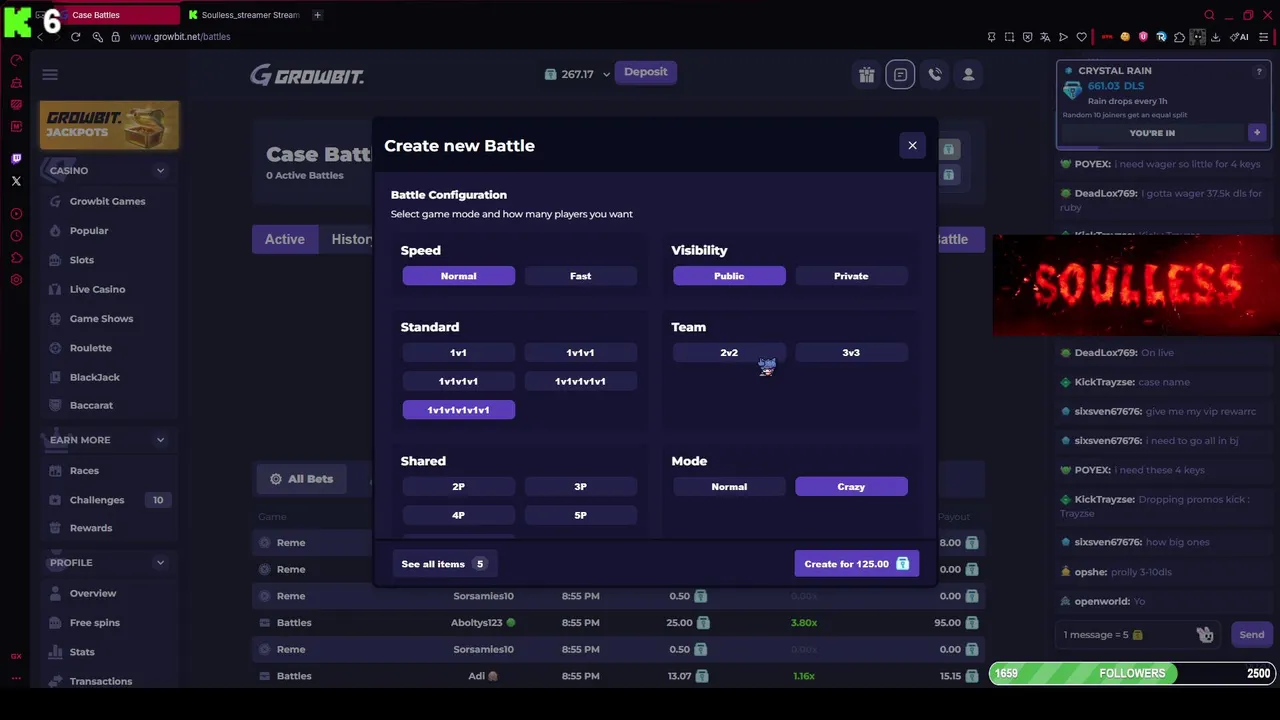Screen dimensions: 1280x720
Task: Open Races in sidebar
Action: pos(84,470)
